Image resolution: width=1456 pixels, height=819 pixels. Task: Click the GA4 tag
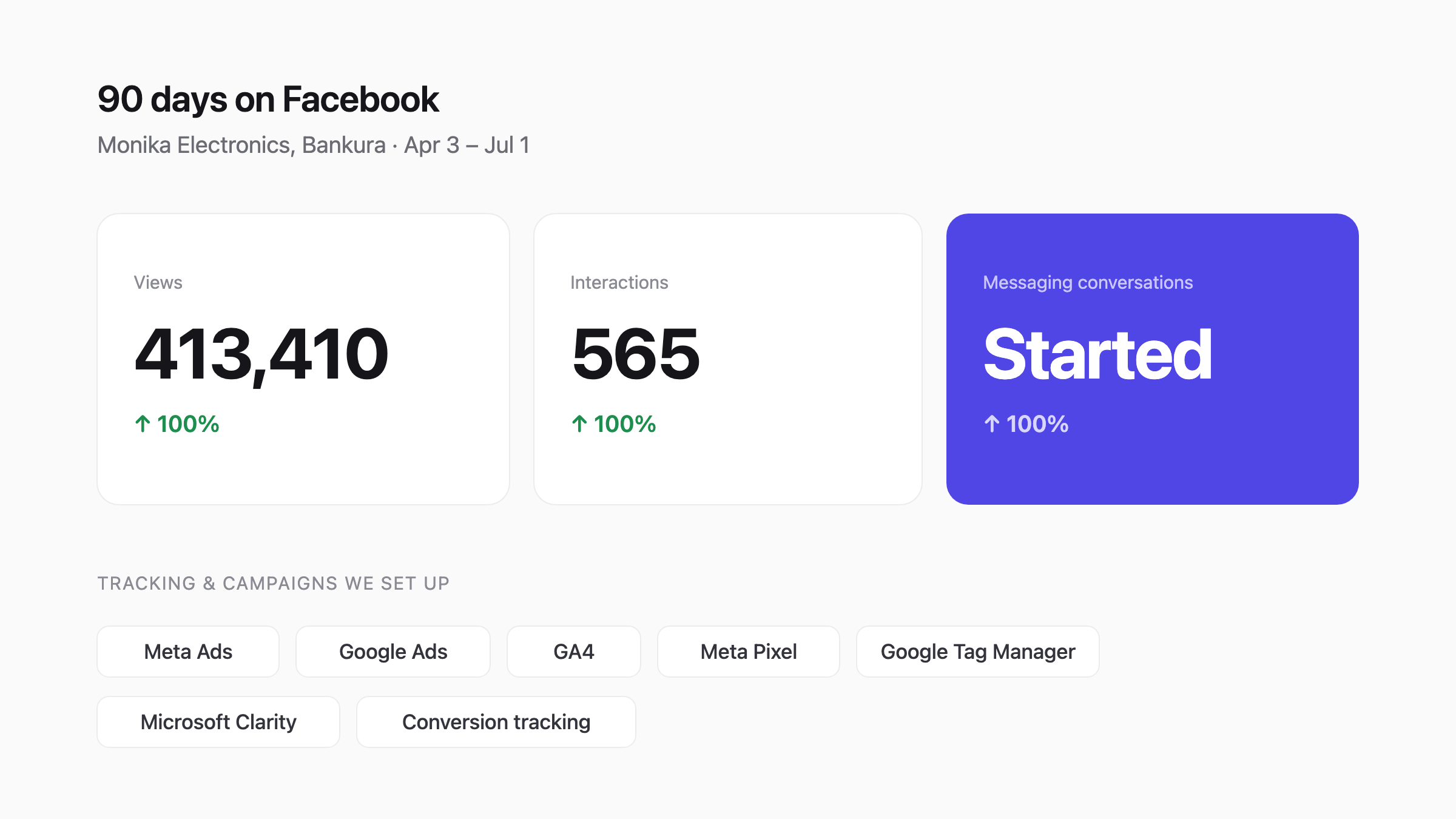(x=574, y=652)
